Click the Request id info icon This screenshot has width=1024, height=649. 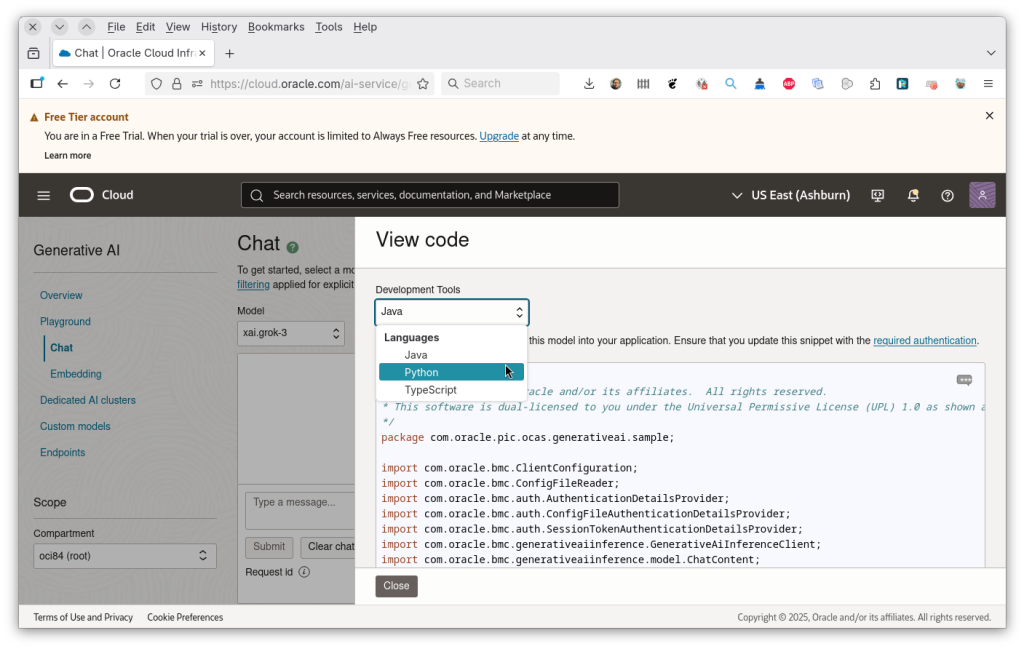click(304, 572)
